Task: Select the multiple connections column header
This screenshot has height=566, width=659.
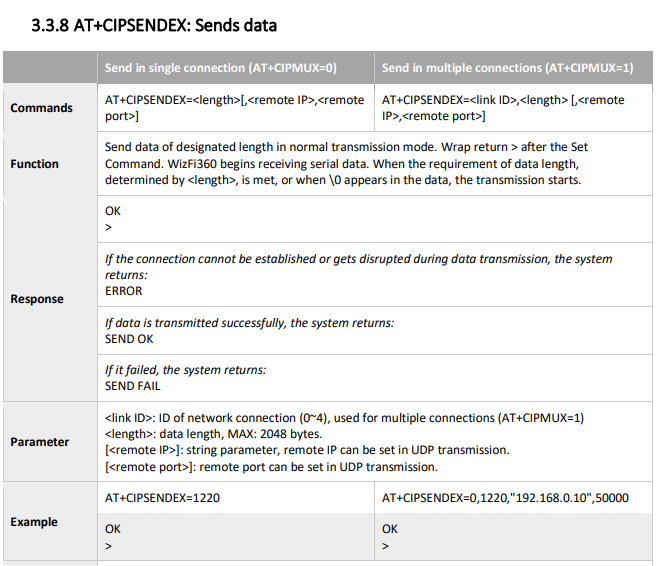Action: pyautogui.click(x=507, y=68)
